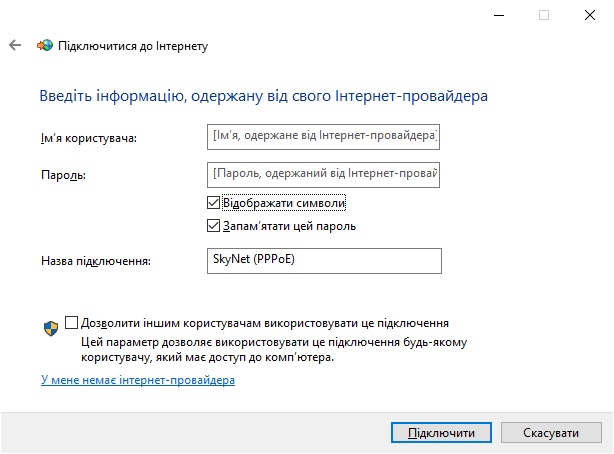Toggle the Відображати символи checkbox
Image resolution: width=614 pixels, height=454 pixels.
pos(213,203)
